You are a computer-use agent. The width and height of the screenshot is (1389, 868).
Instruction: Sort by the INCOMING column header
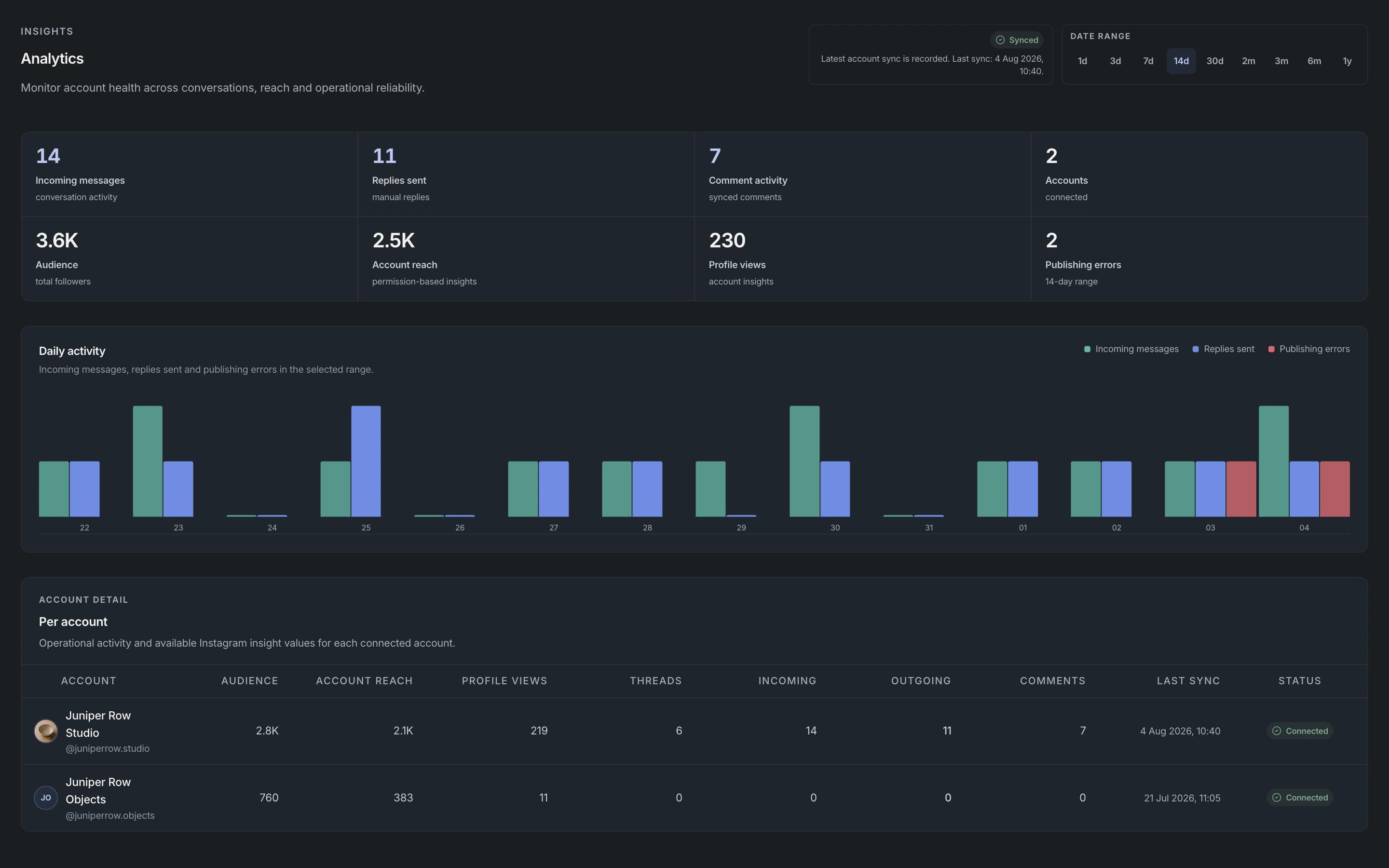787,681
